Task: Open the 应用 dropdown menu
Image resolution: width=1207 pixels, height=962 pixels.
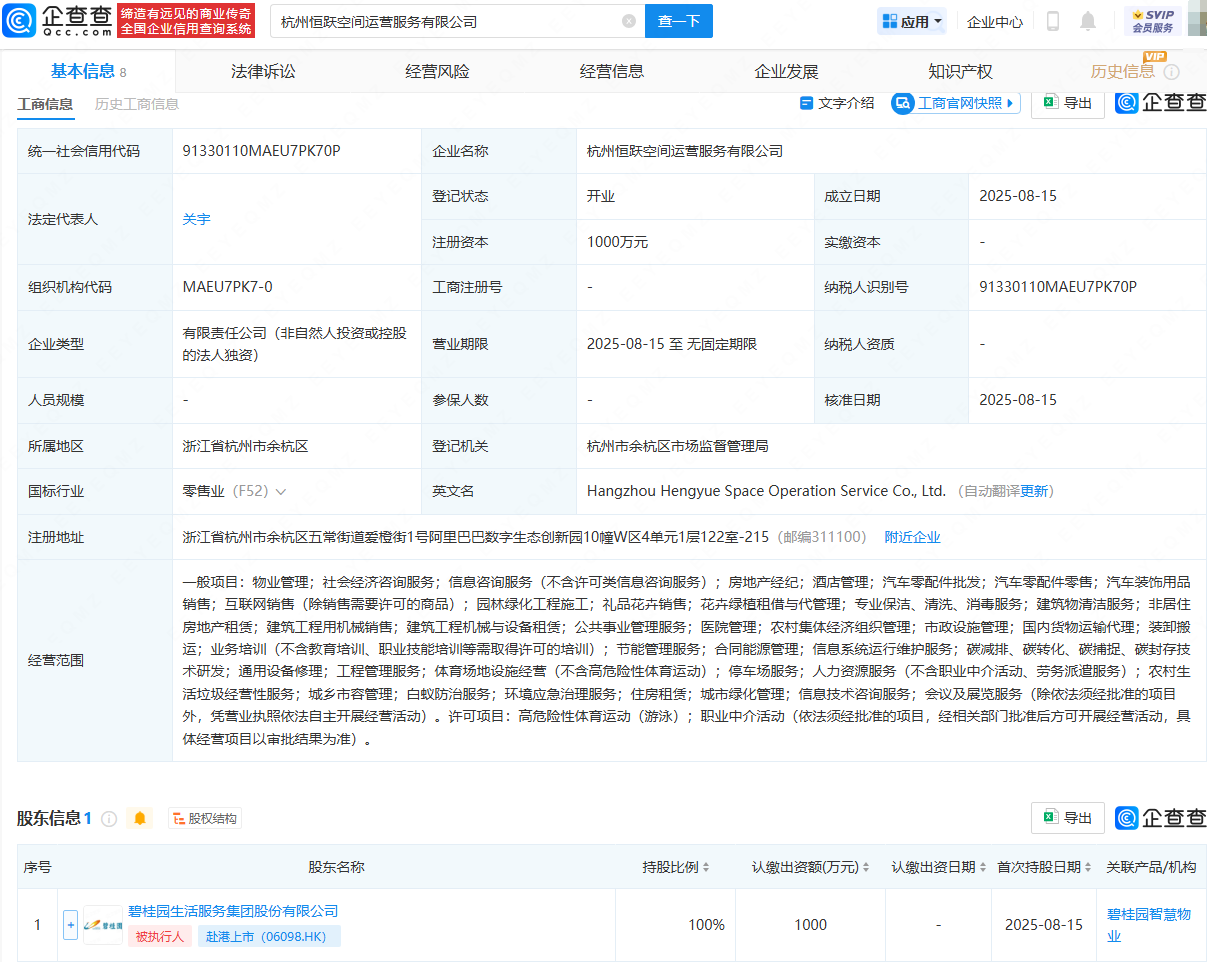Action: [913, 21]
